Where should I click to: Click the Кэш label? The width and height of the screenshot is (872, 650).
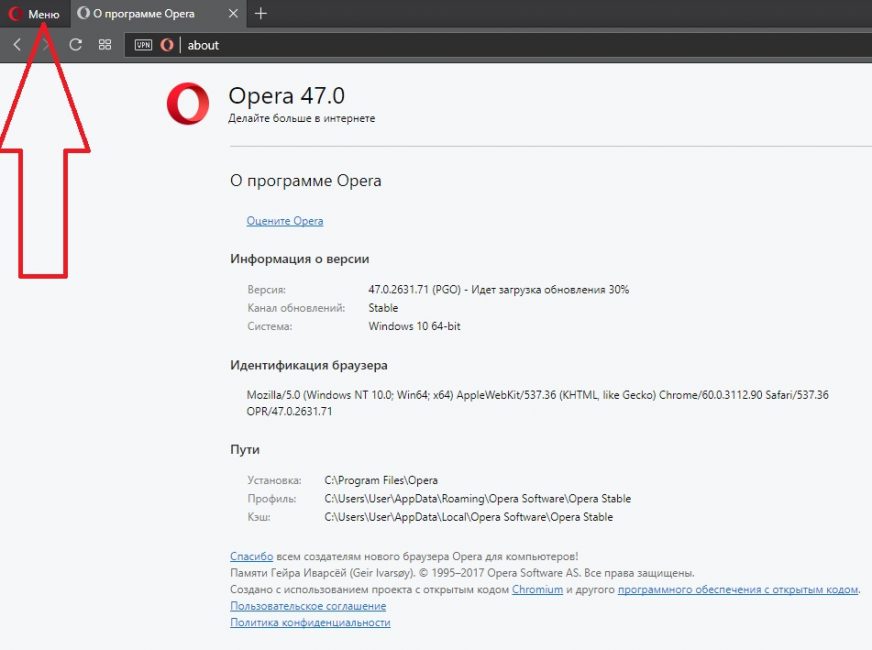pyautogui.click(x=259, y=517)
